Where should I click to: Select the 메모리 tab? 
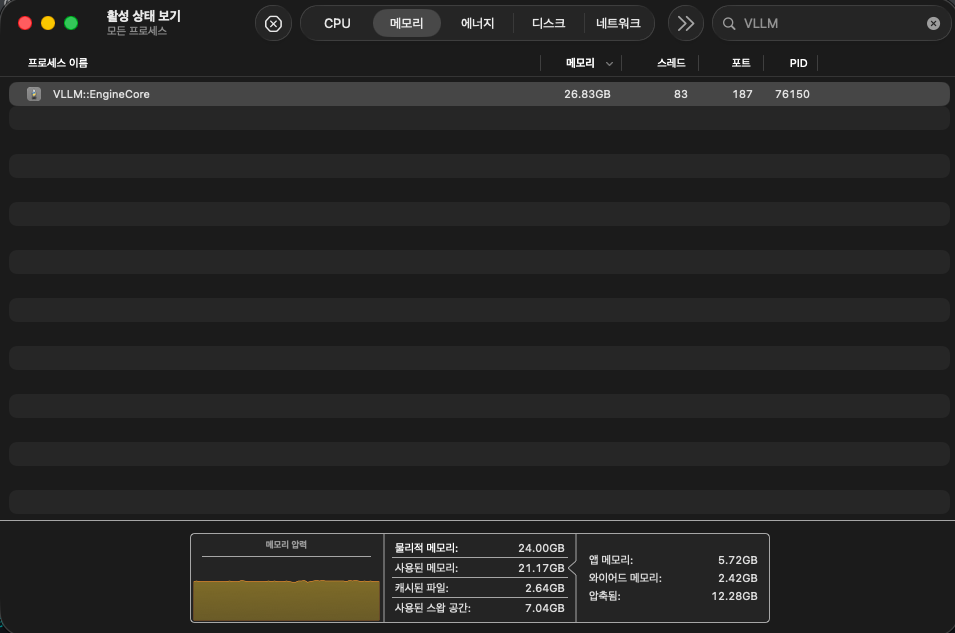(x=406, y=24)
